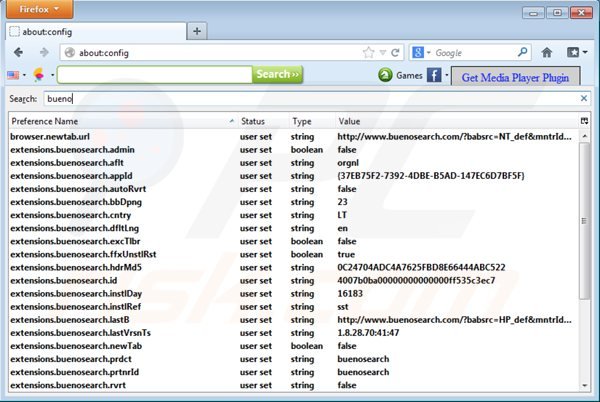Sort by Status column header
The height and width of the screenshot is (402, 600).
262,121
